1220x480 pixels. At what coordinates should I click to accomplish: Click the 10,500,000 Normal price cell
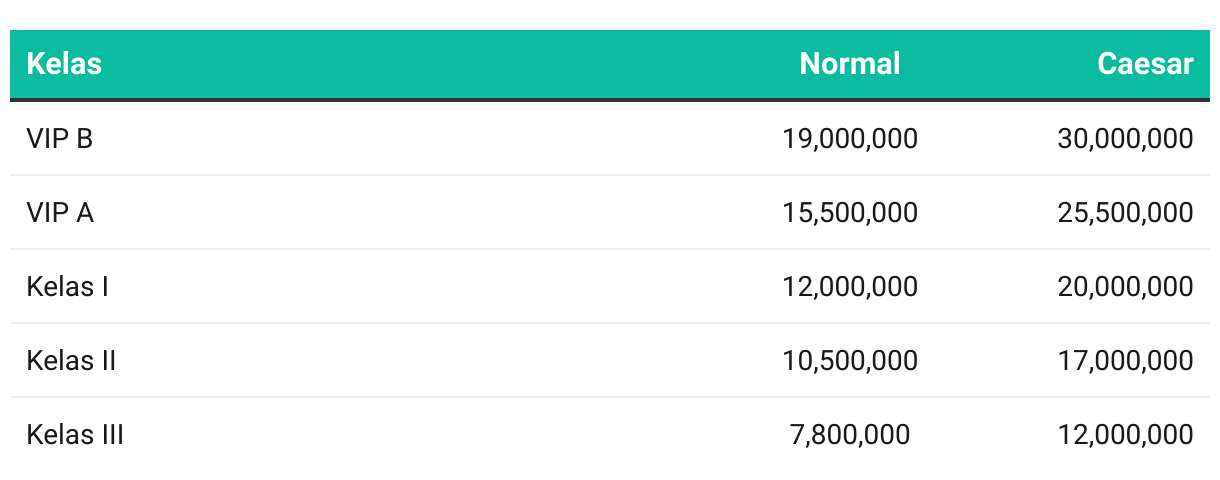850,361
